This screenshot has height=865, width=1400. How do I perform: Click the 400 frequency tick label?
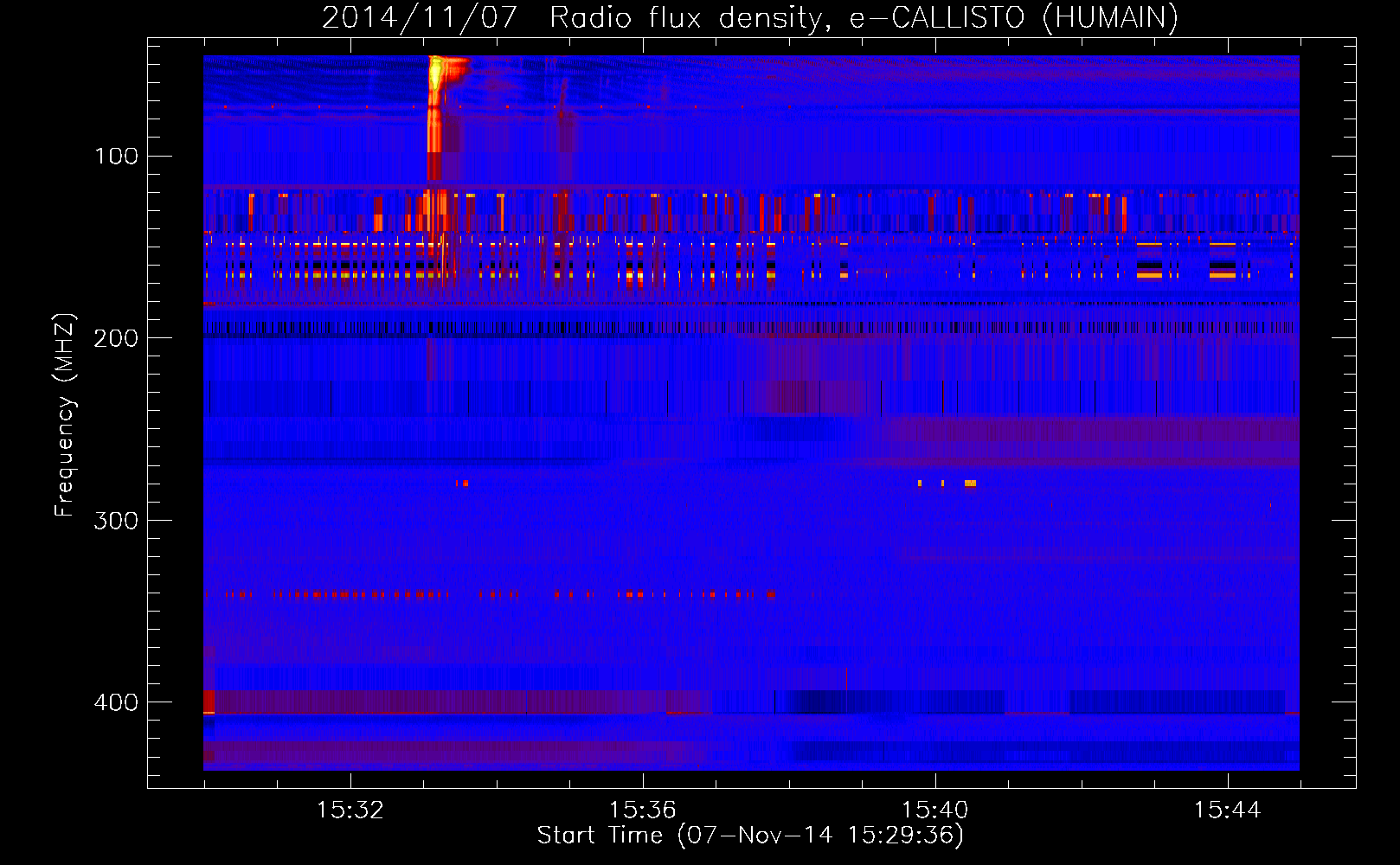pyautogui.click(x=117, y=702)
